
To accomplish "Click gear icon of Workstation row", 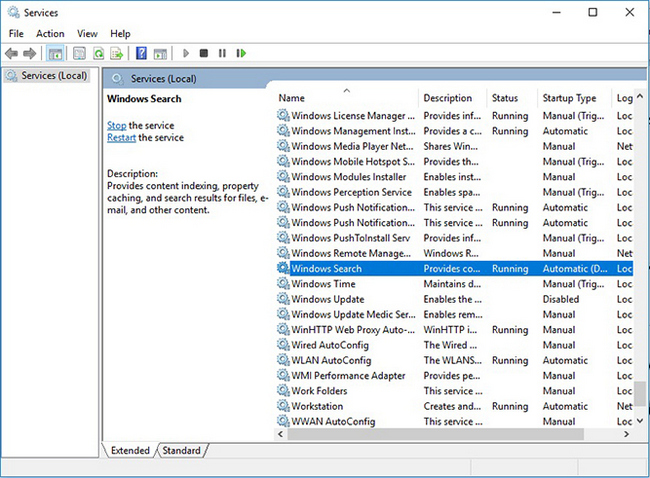I will [283, 406].
